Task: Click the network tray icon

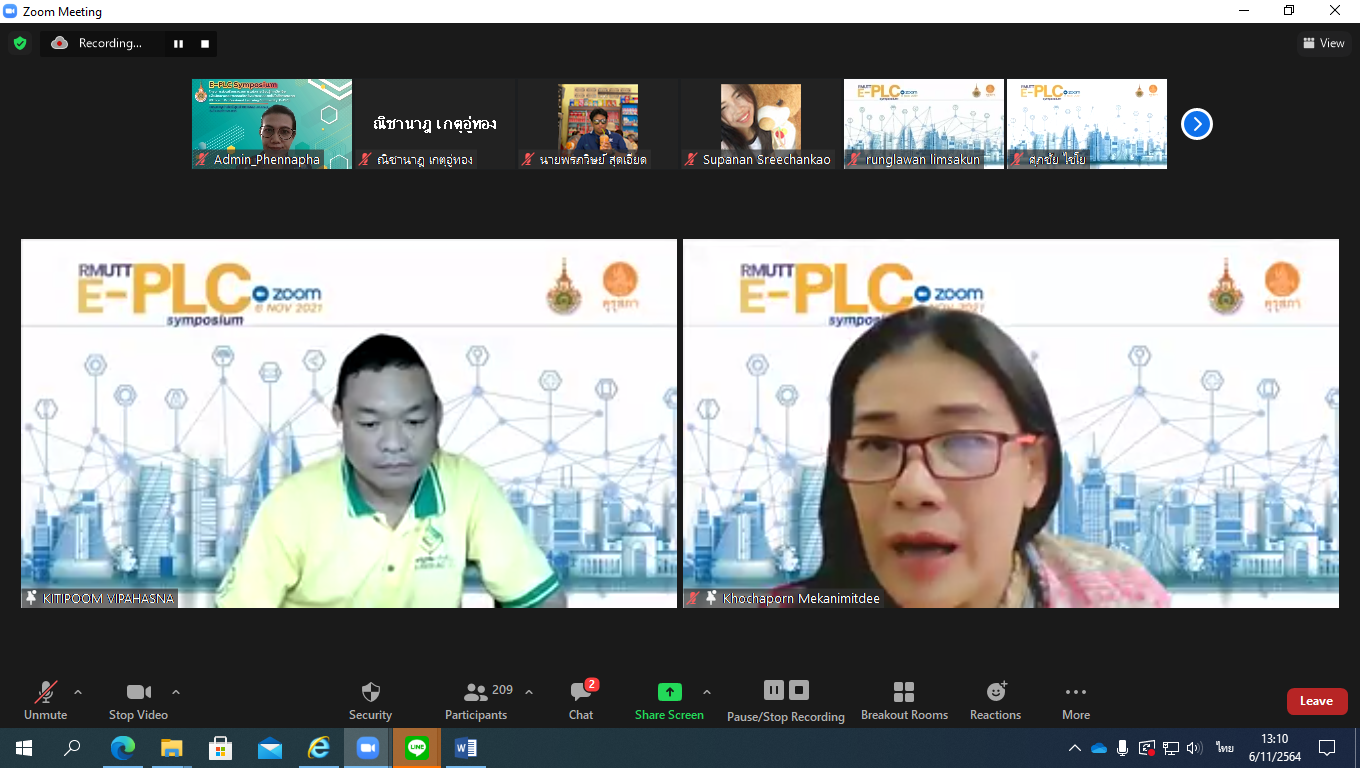Action: point(1170,748)
